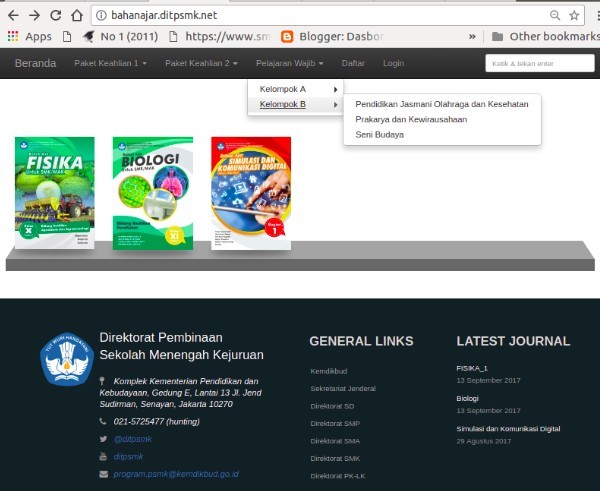Bookmark this page with the star icon

[x=574, y=15]
